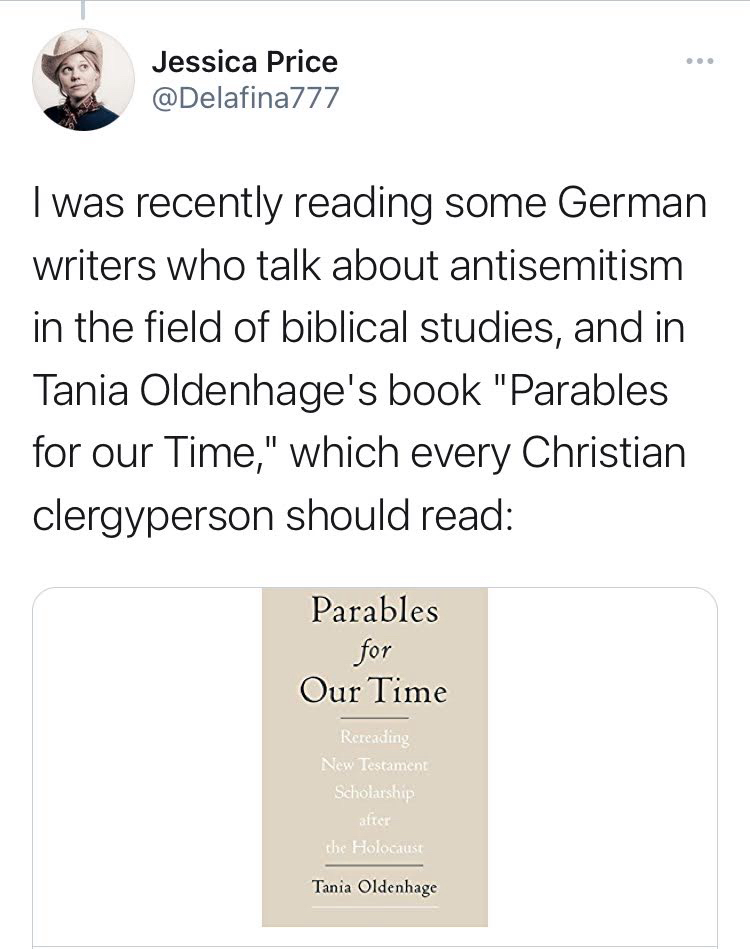Screen dimensions: 750x949
Task: Click "Rereading" in the cover subtitle
Action: (374, 738)
